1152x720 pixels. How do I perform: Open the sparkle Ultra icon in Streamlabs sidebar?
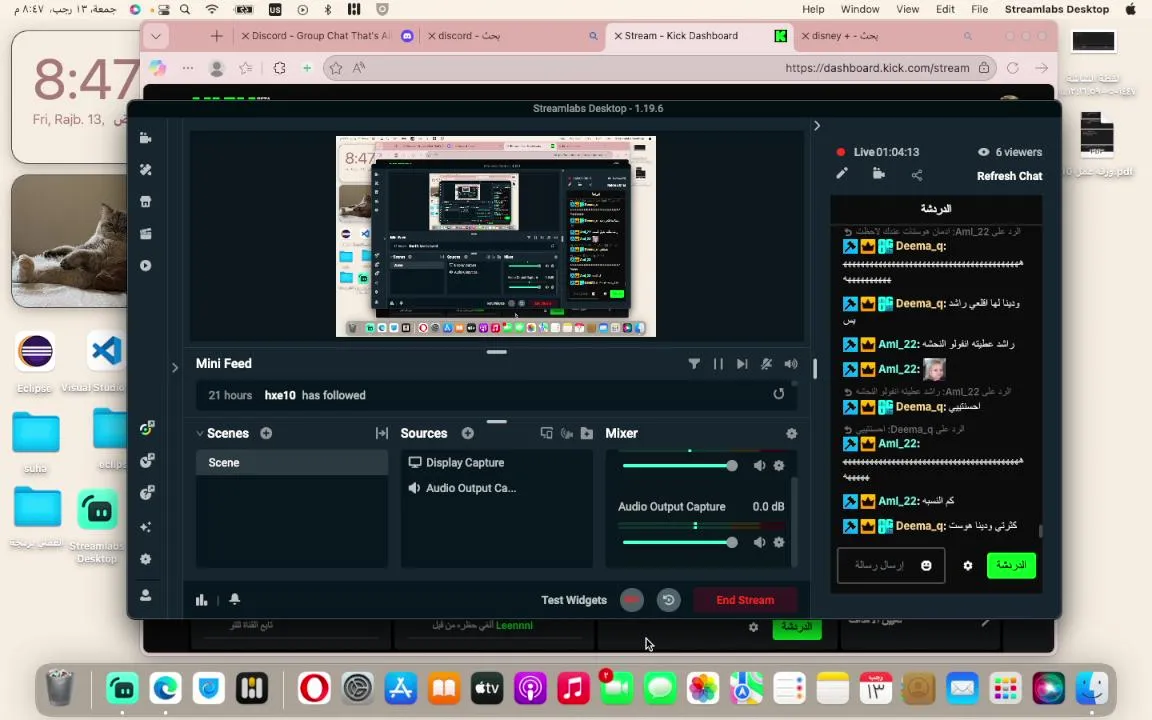(x=145, y=527)
